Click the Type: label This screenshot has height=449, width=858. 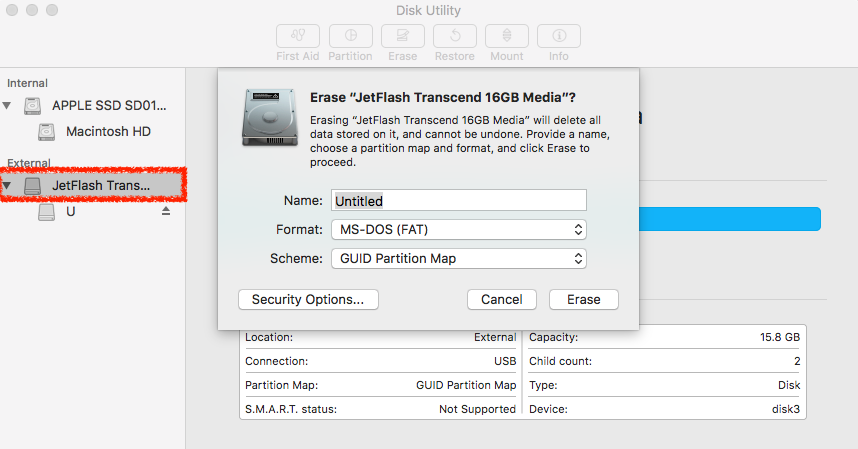pos(543,386)
